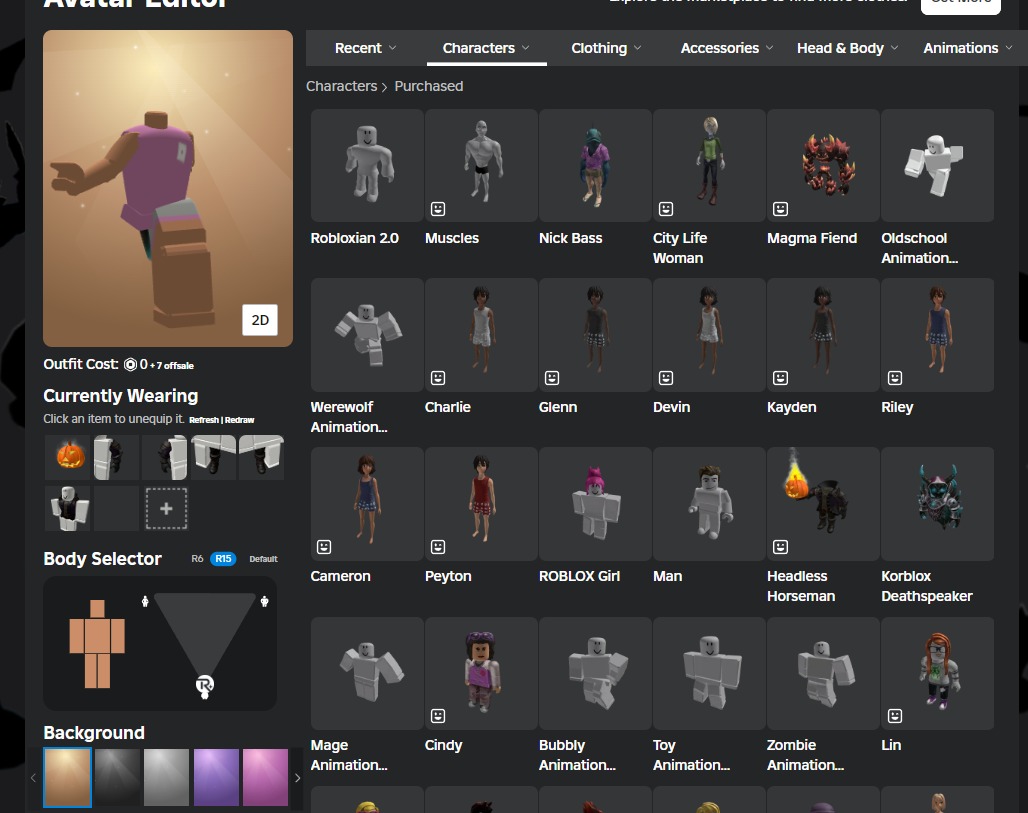The height and width of the screenshot is (813, 1028).
Task: Select the purple gradient background swatch
Action: (x=216, y=777)
